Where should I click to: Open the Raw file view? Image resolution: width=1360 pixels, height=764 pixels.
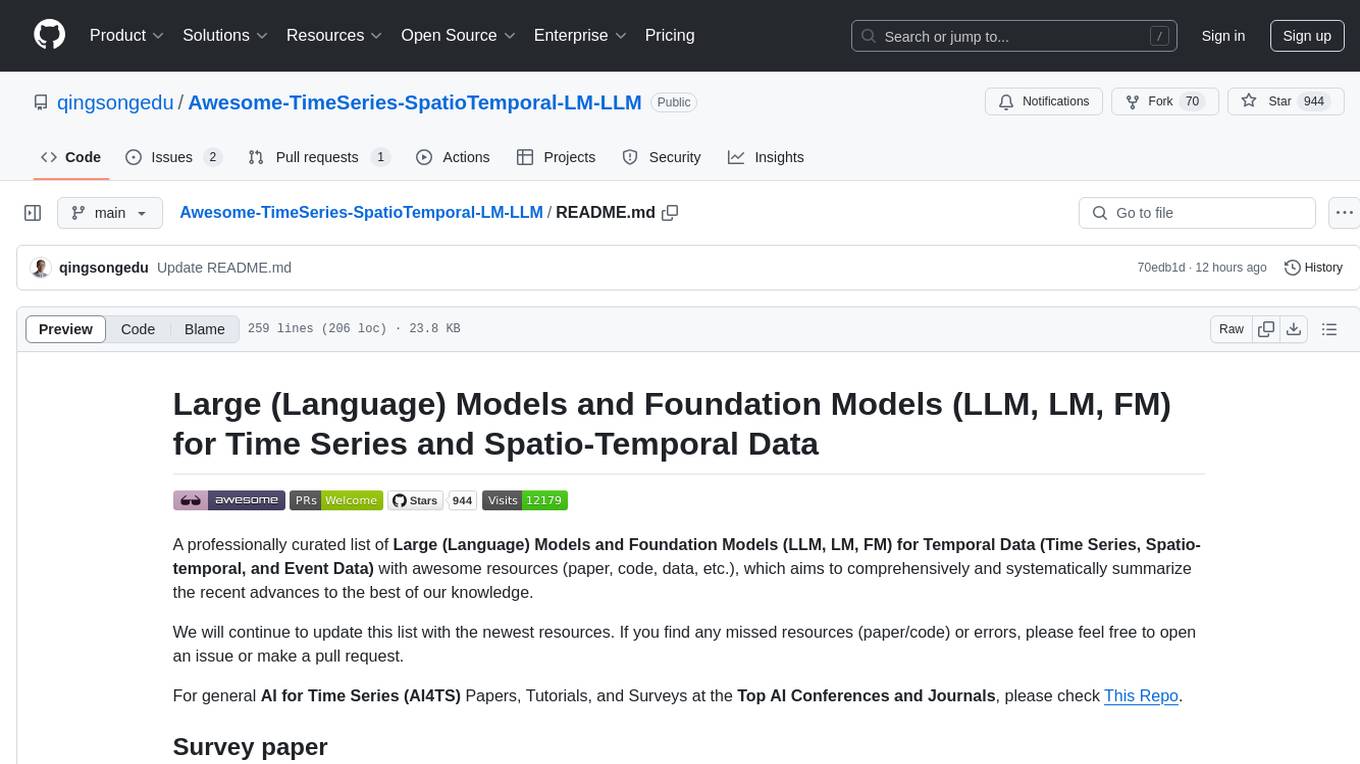pos(1231,329)
